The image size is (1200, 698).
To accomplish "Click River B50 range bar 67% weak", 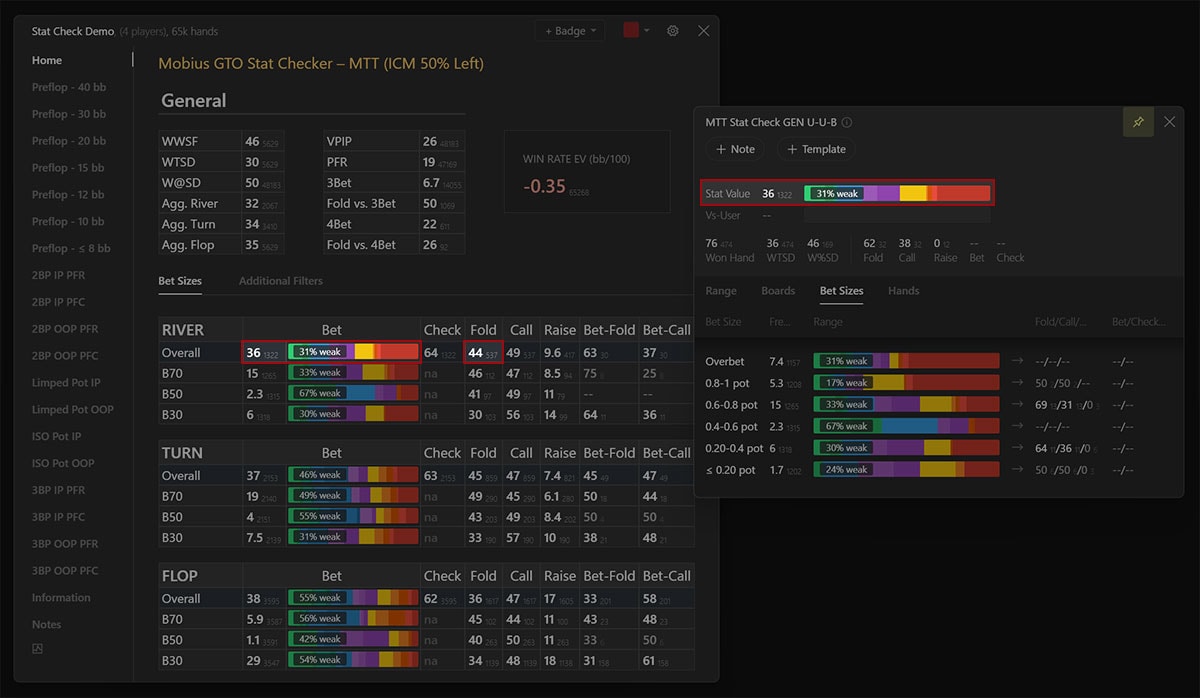I will pyautogui.click(x=353, y=393).
